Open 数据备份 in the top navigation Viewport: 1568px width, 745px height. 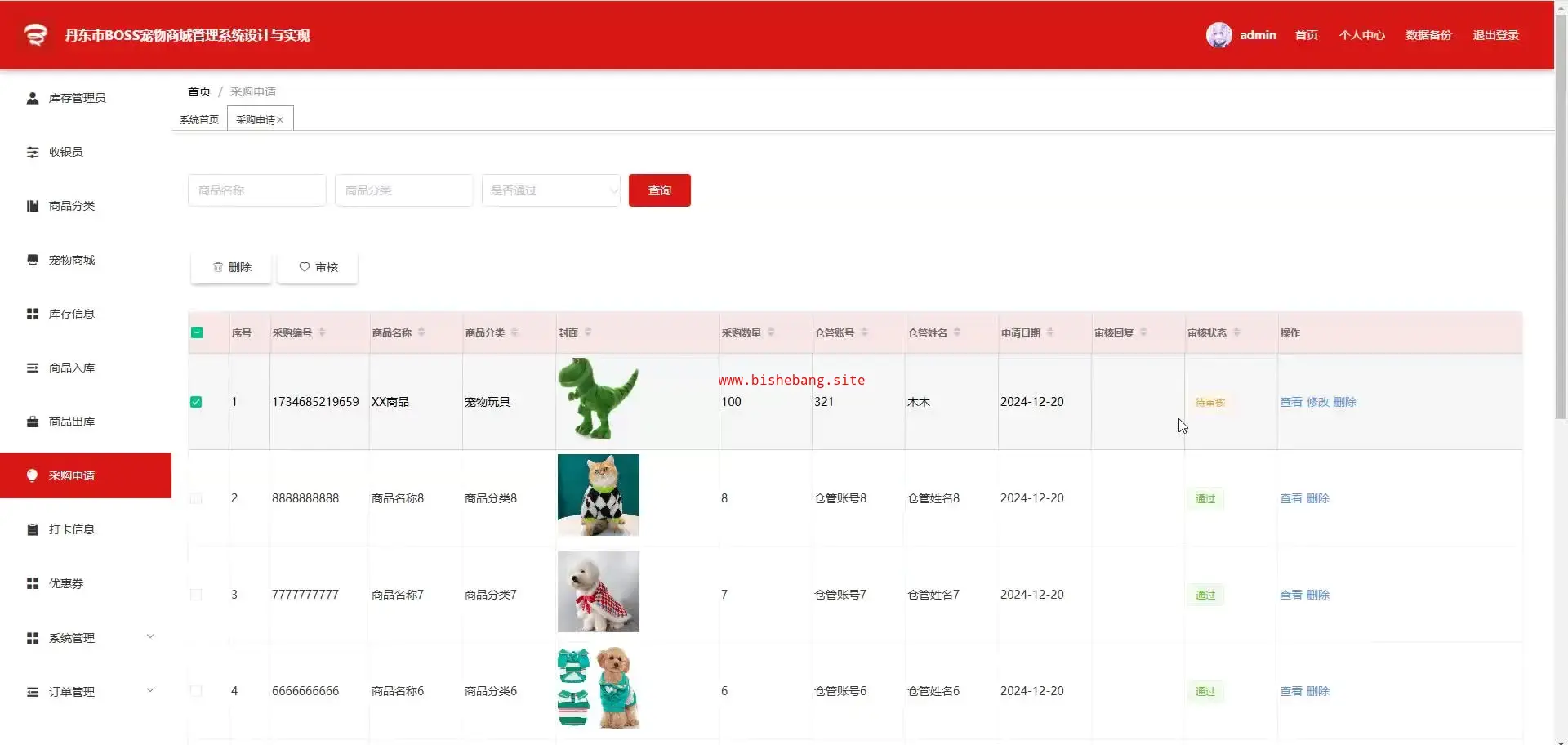coord(1428,35)
